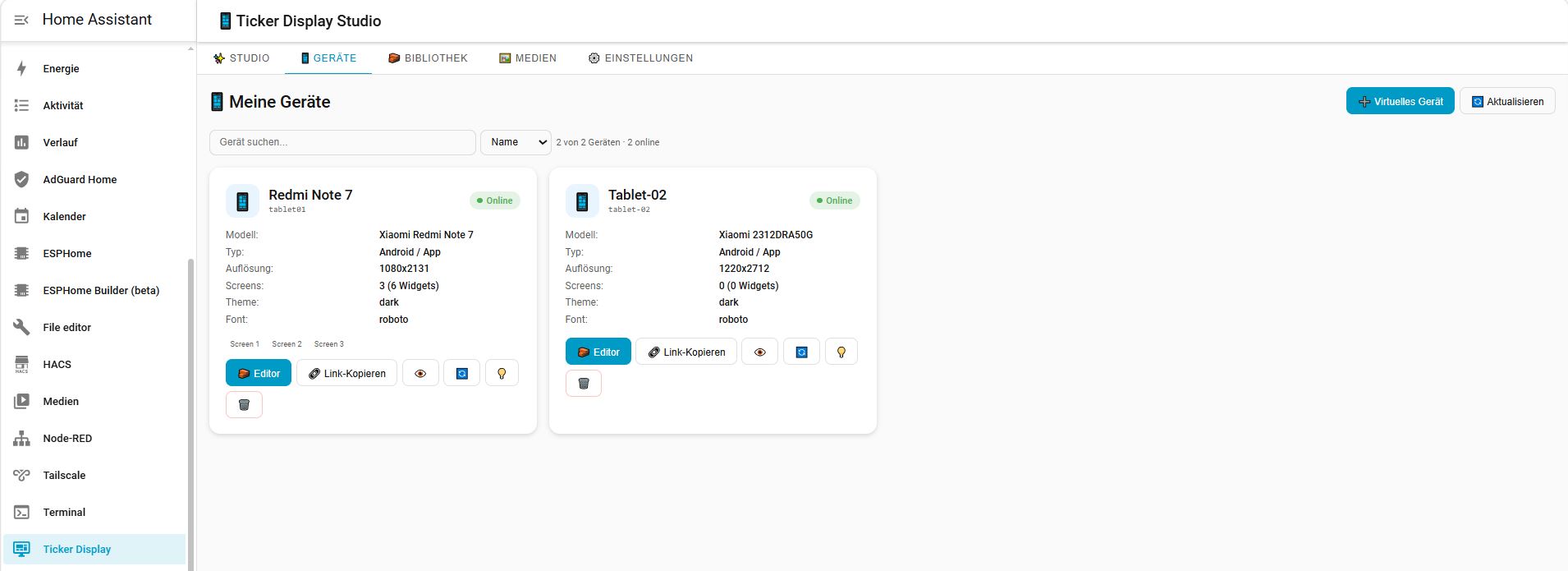This screenshot has width=1568, height=571.
Task: Open the Name sort dropdown
Action: tap(516, 142)
